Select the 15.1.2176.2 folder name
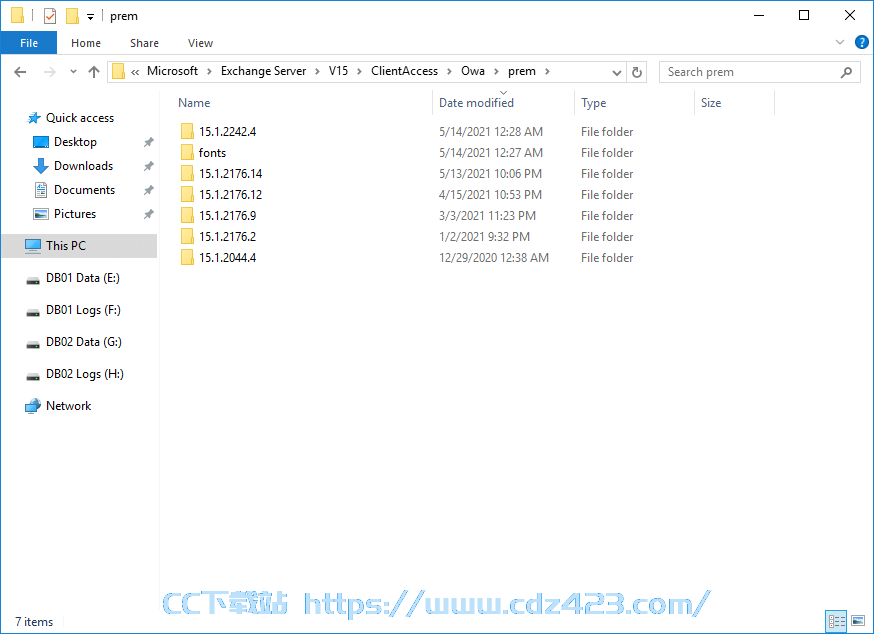Viewport: 874px width, 634px height. [x=227, y=236]
